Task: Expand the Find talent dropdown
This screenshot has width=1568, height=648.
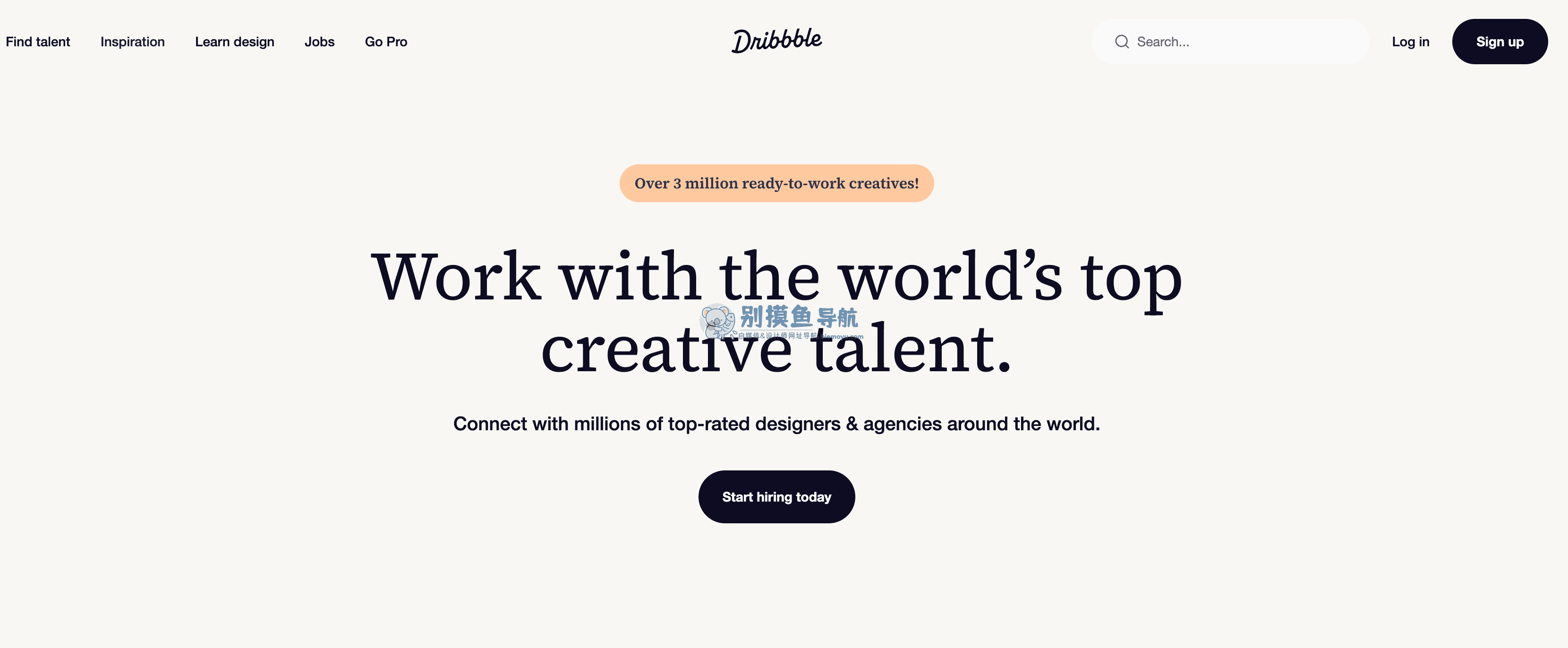Action: (x=37, y=41)
